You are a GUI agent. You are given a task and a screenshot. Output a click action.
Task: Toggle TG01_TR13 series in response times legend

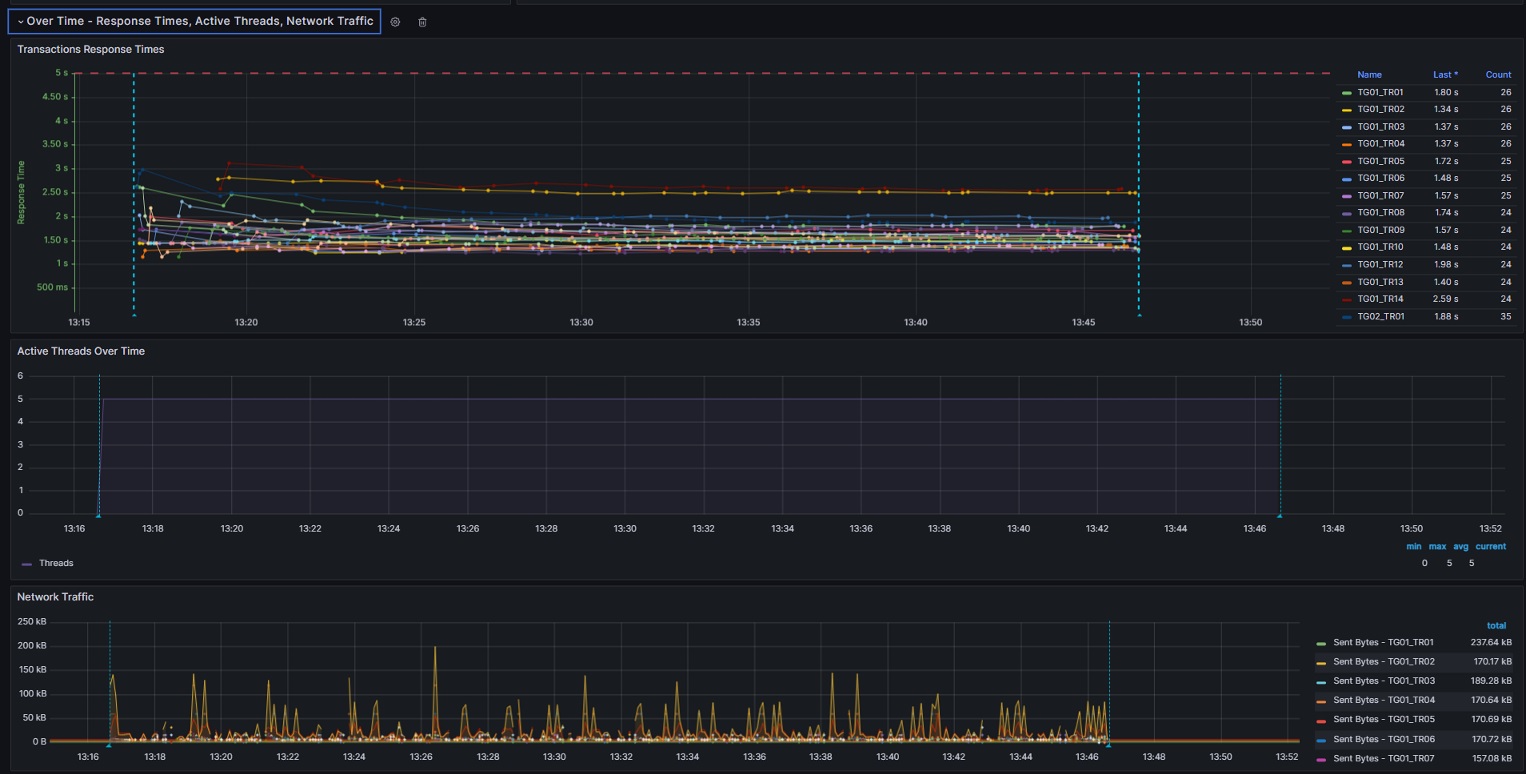pos(1381,282)
